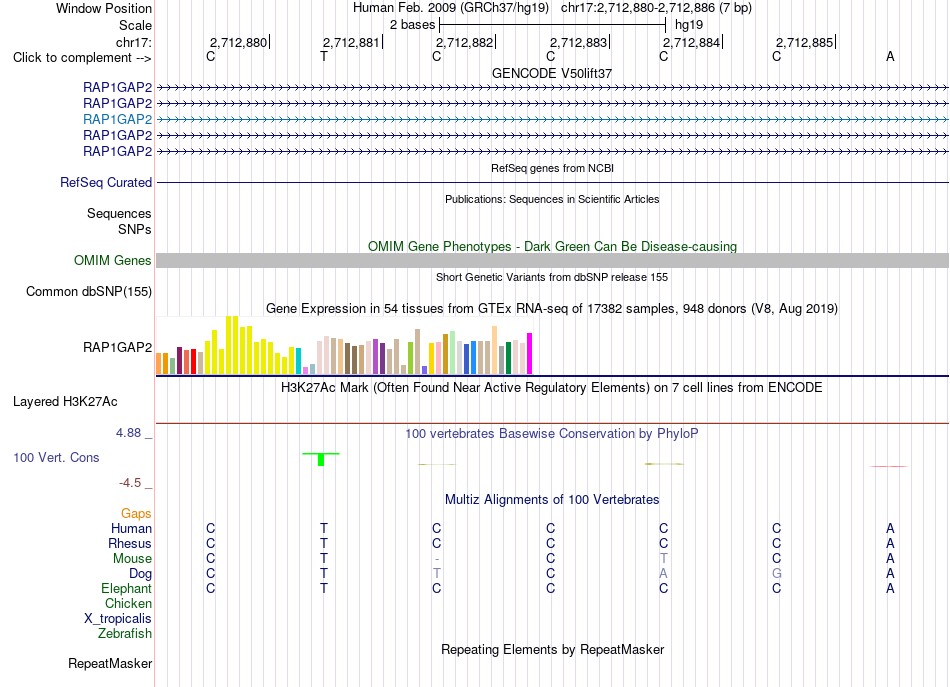This screenshot has width=950, height=687.
Task: Open the RepeatMasker track label
Action: tap(110, 663)
